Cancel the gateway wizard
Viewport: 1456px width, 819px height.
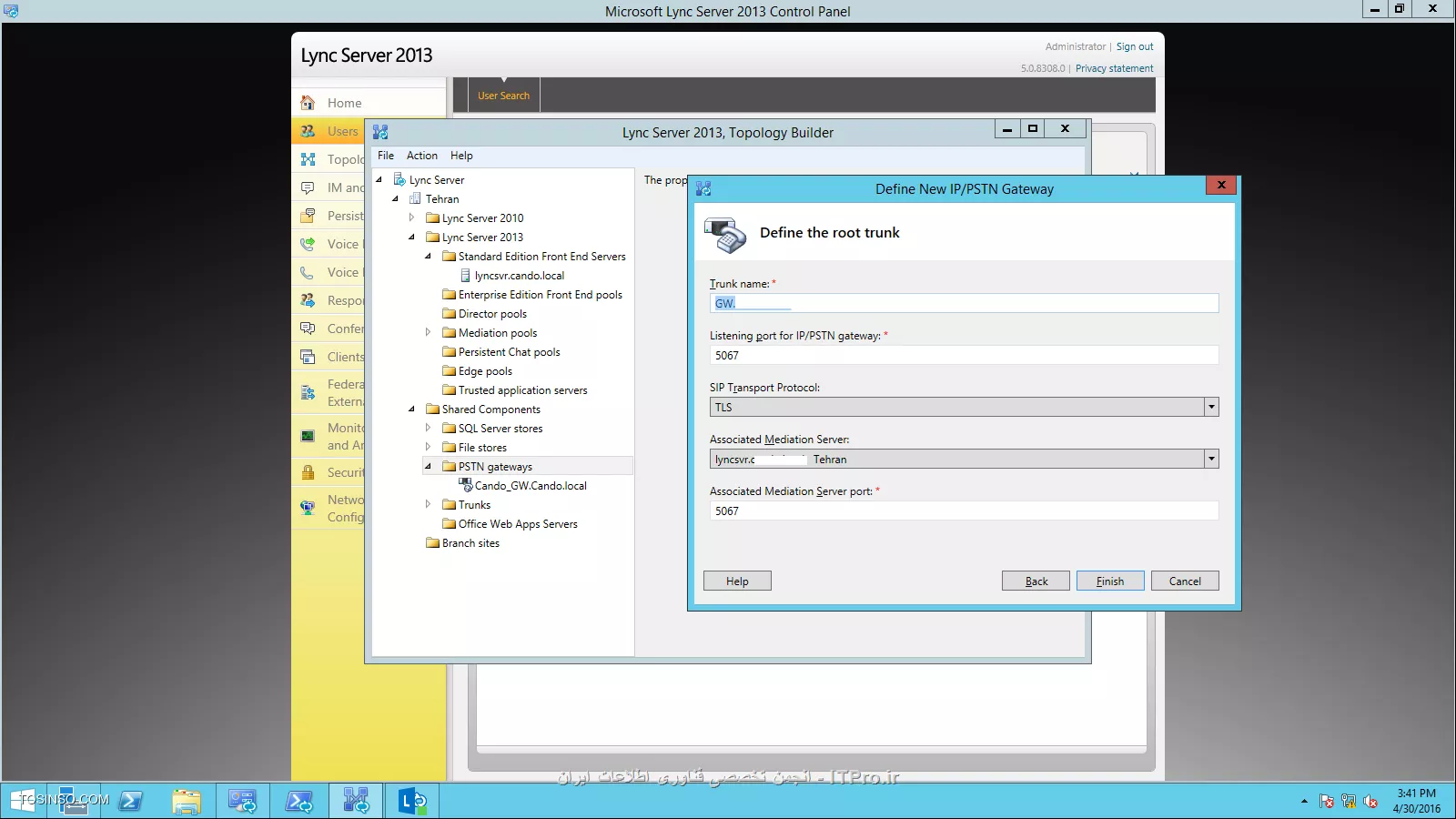(1185, 581)
